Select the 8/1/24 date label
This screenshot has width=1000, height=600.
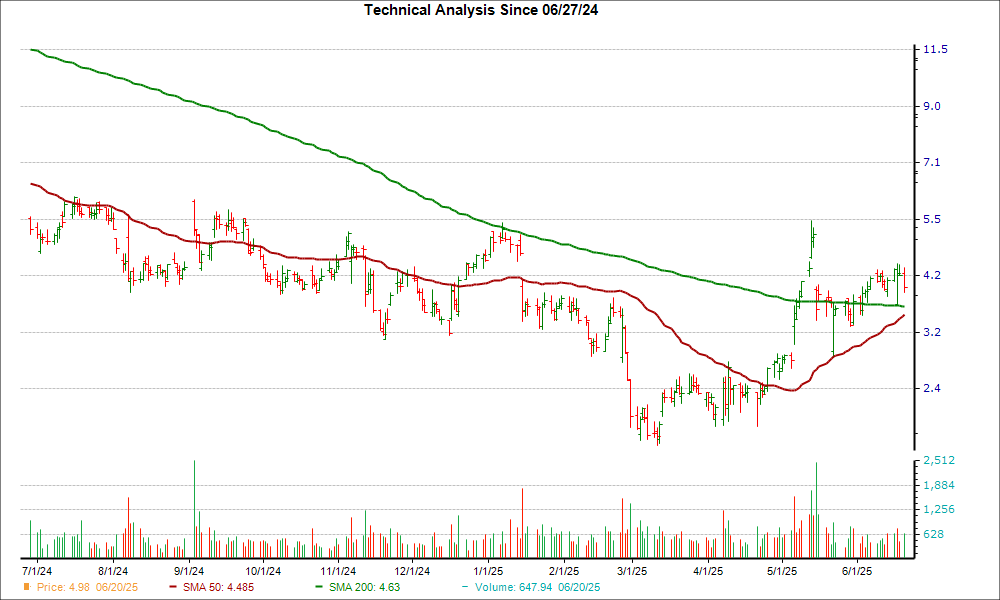(x=112, y=571)
